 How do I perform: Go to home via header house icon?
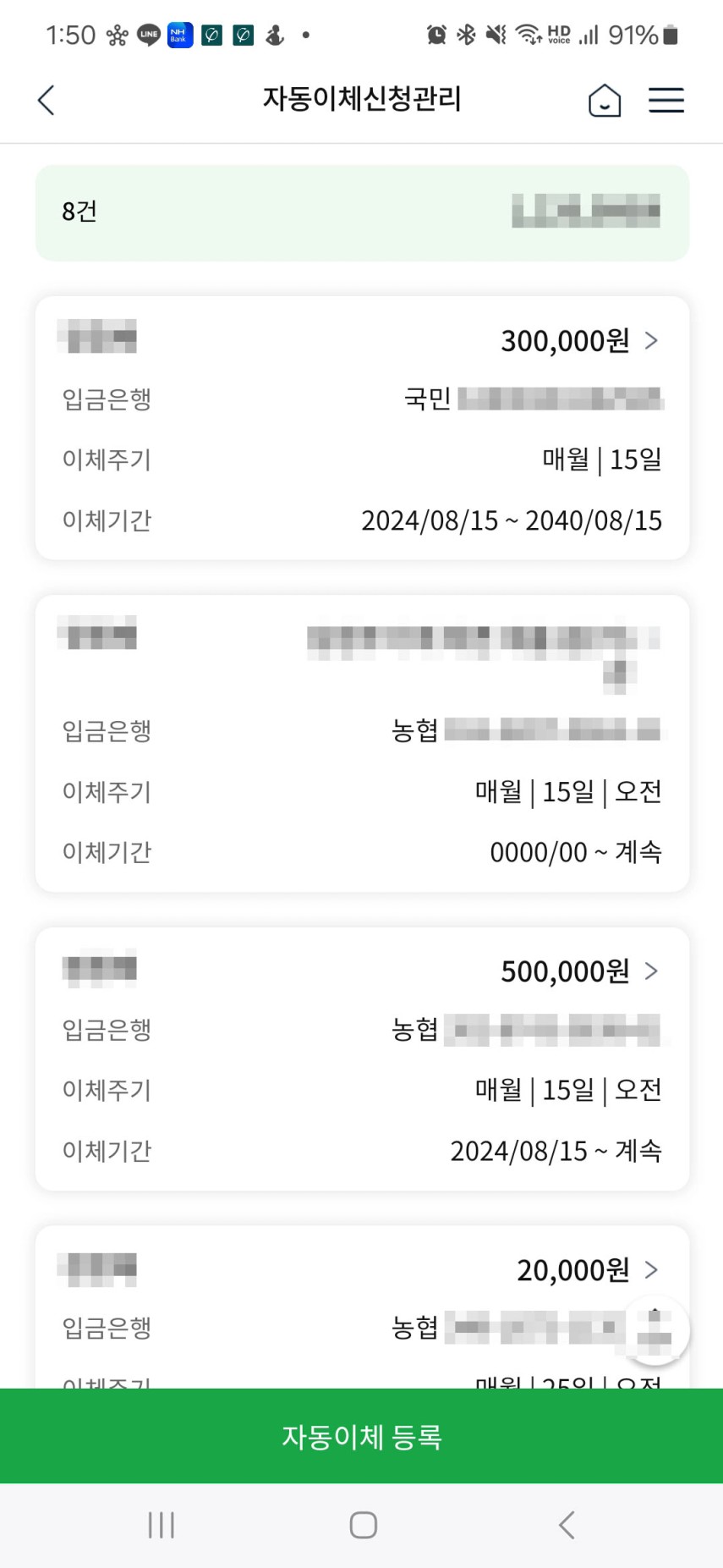tap(605, 100)
